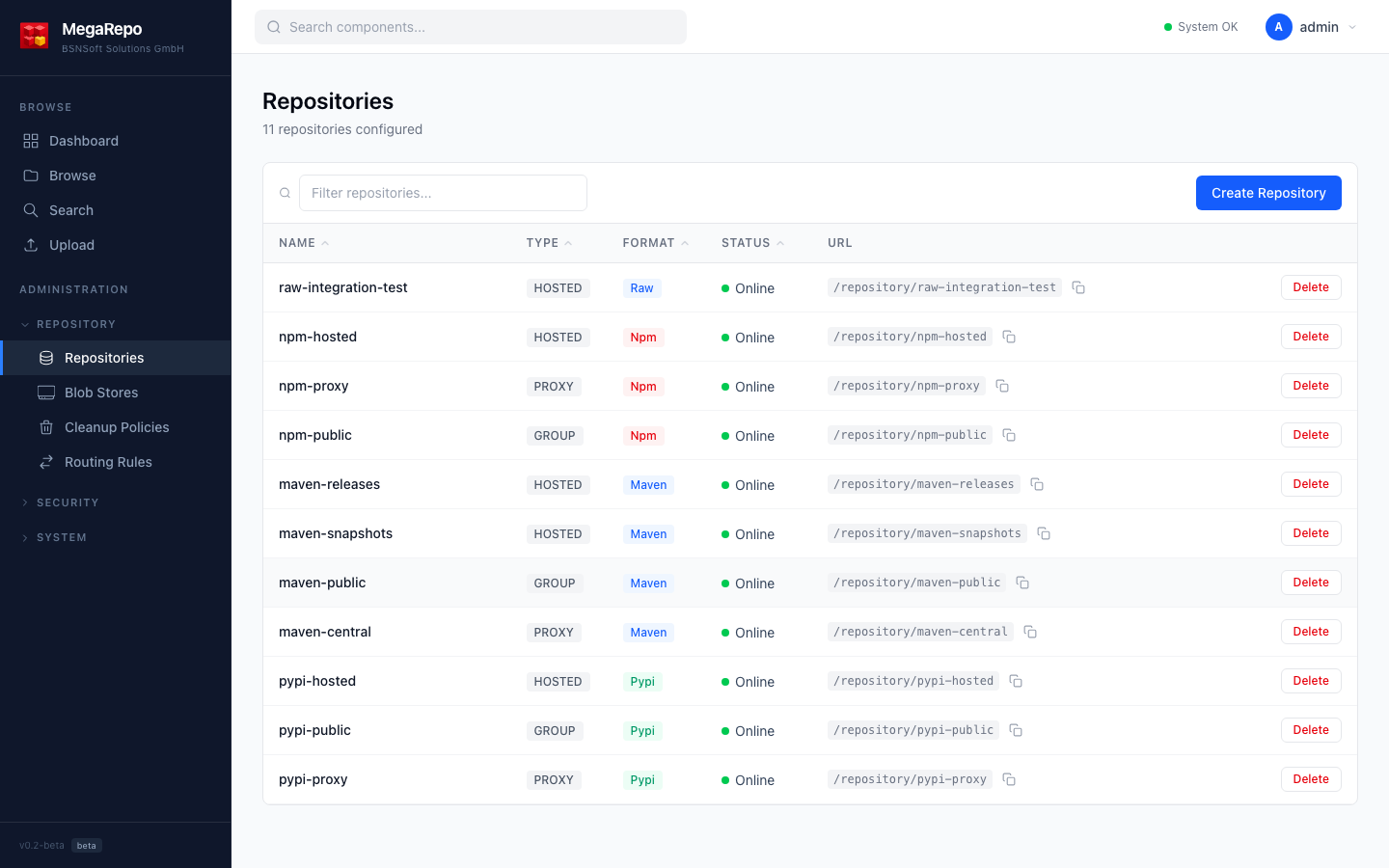Delete the pypi-proxy repository
The image size is (1389, 868).
pos(1310,778)
